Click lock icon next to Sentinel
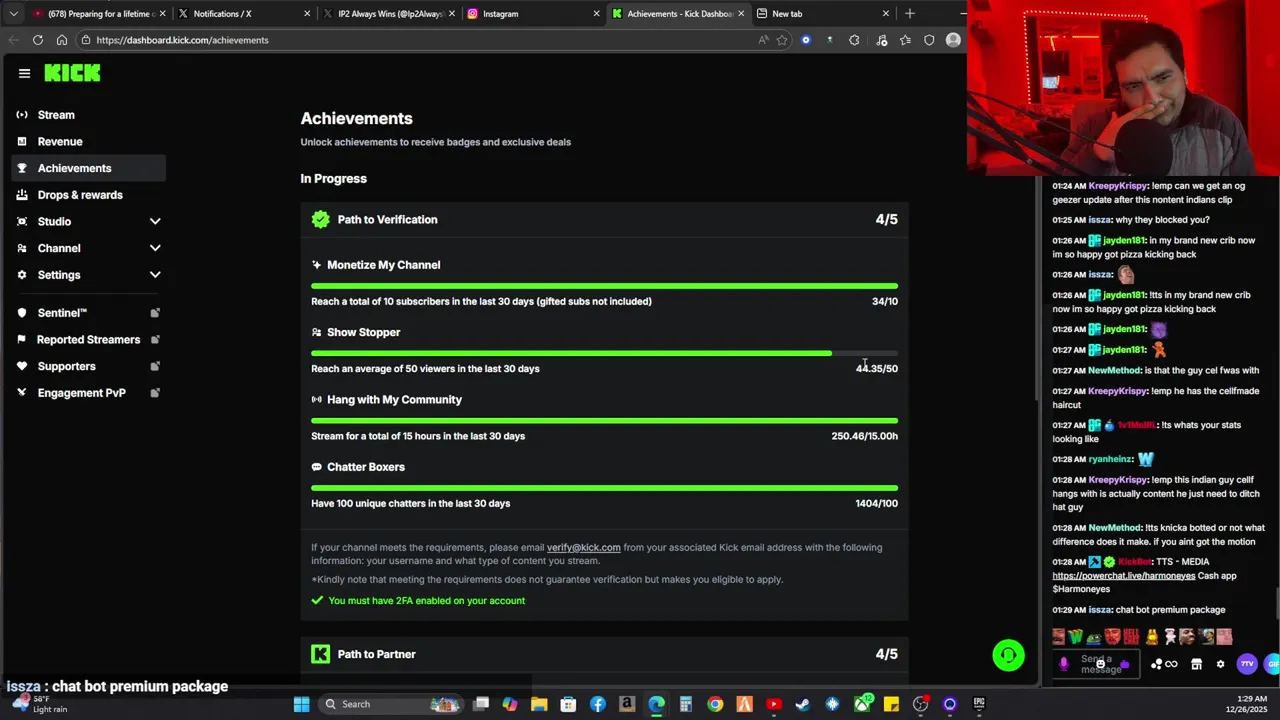The width and height of the screenshot is (1280, 720). click(x=155, y=313)
